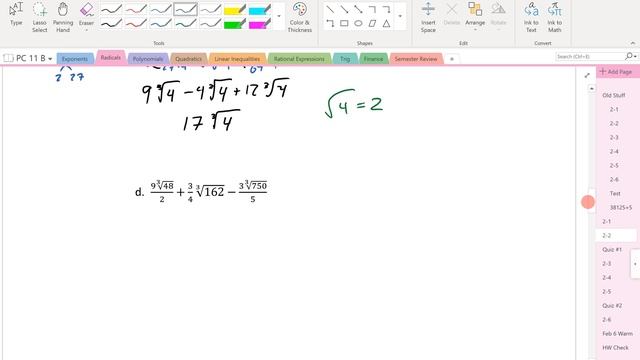This screenshot has width=640, height=360.
Task: Select the single arrow shape
Action: coord(344,9)
